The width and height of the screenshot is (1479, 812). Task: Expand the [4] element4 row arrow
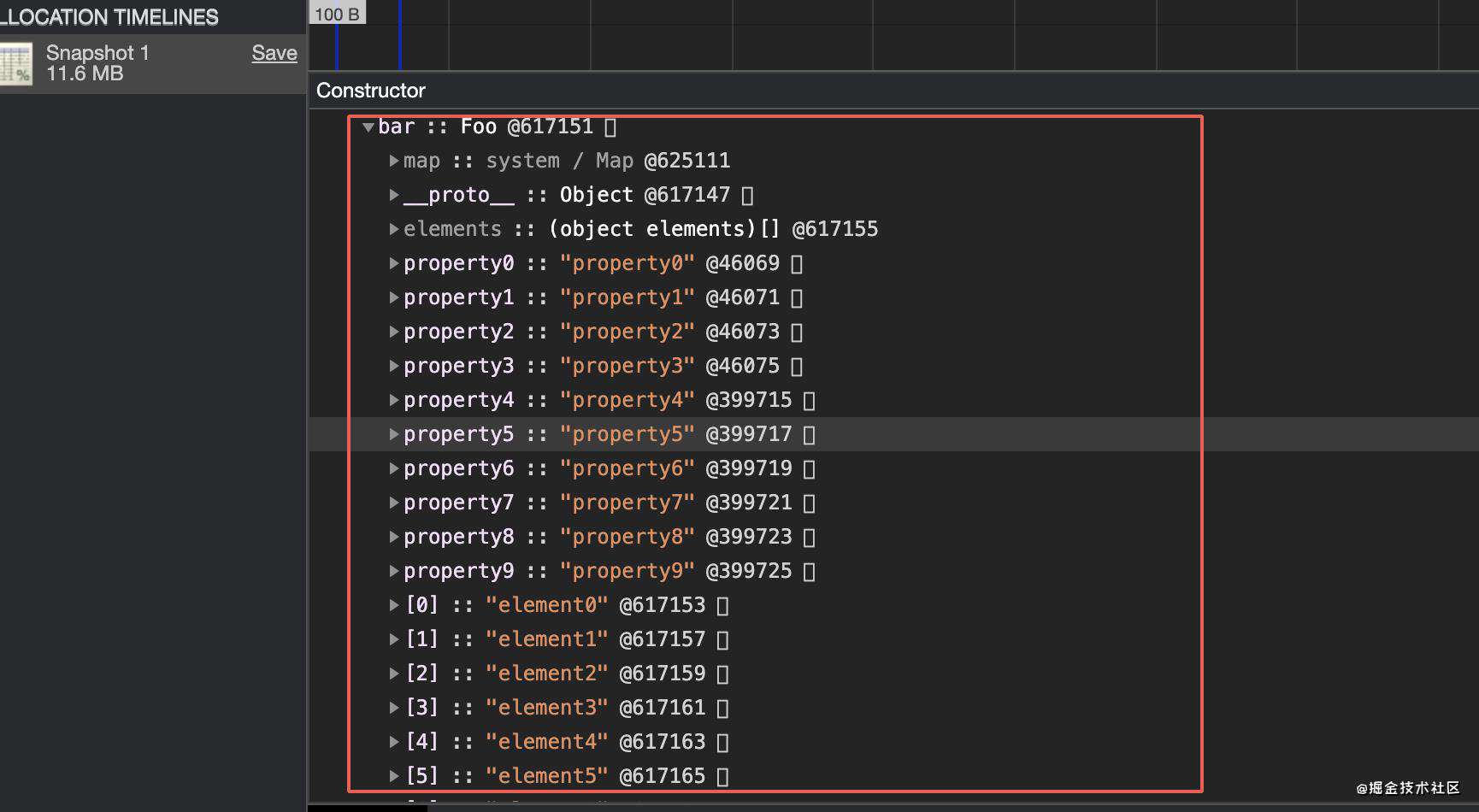(394, 742)
